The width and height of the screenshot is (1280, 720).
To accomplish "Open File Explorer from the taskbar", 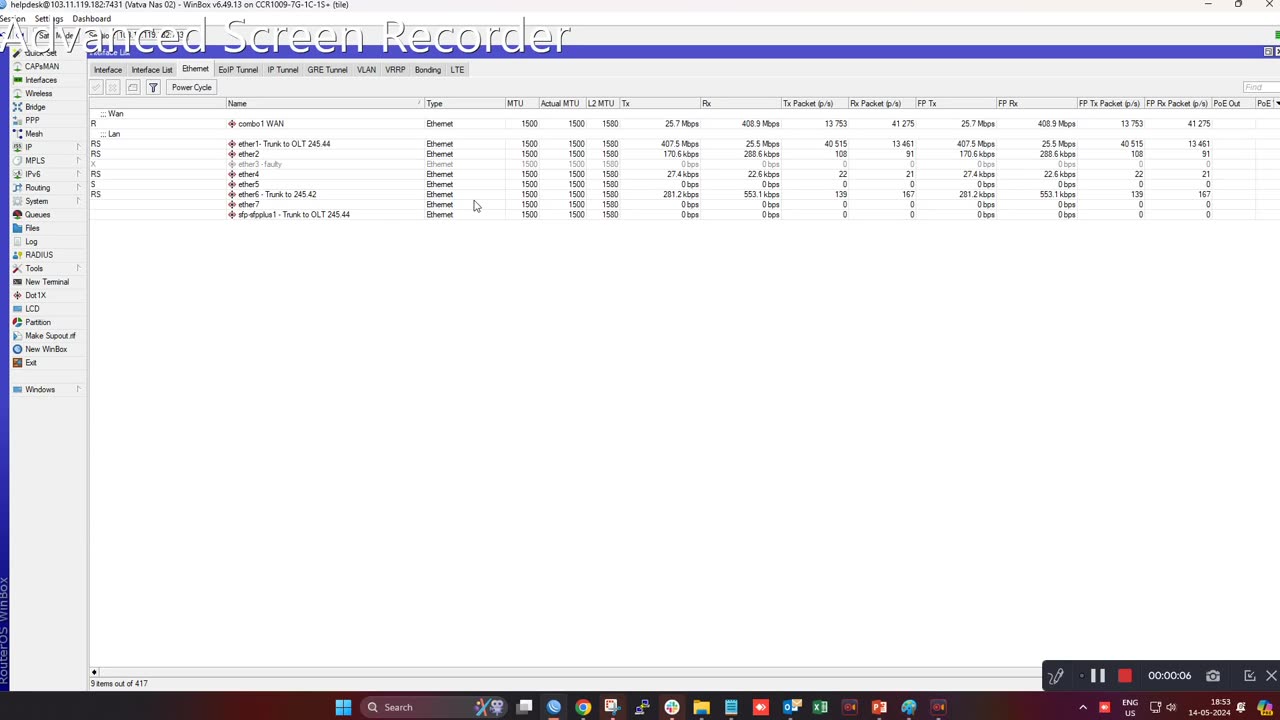I will (x=702, y=707).
